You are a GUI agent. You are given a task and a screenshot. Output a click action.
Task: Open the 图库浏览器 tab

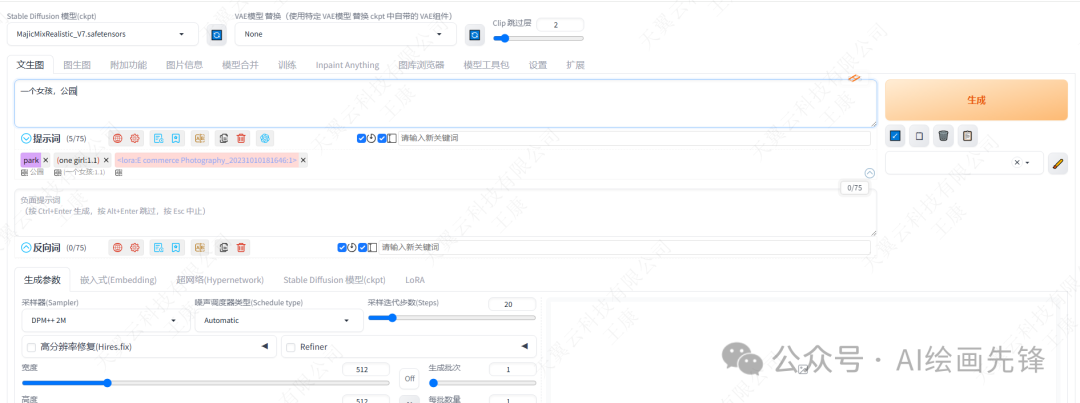click(x=421, y=65)
